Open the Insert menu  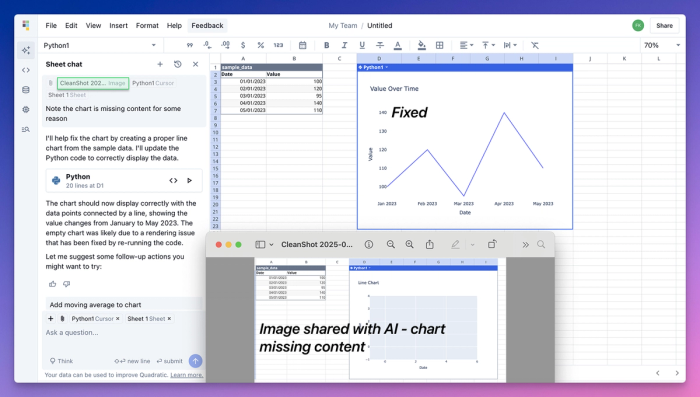118,25
